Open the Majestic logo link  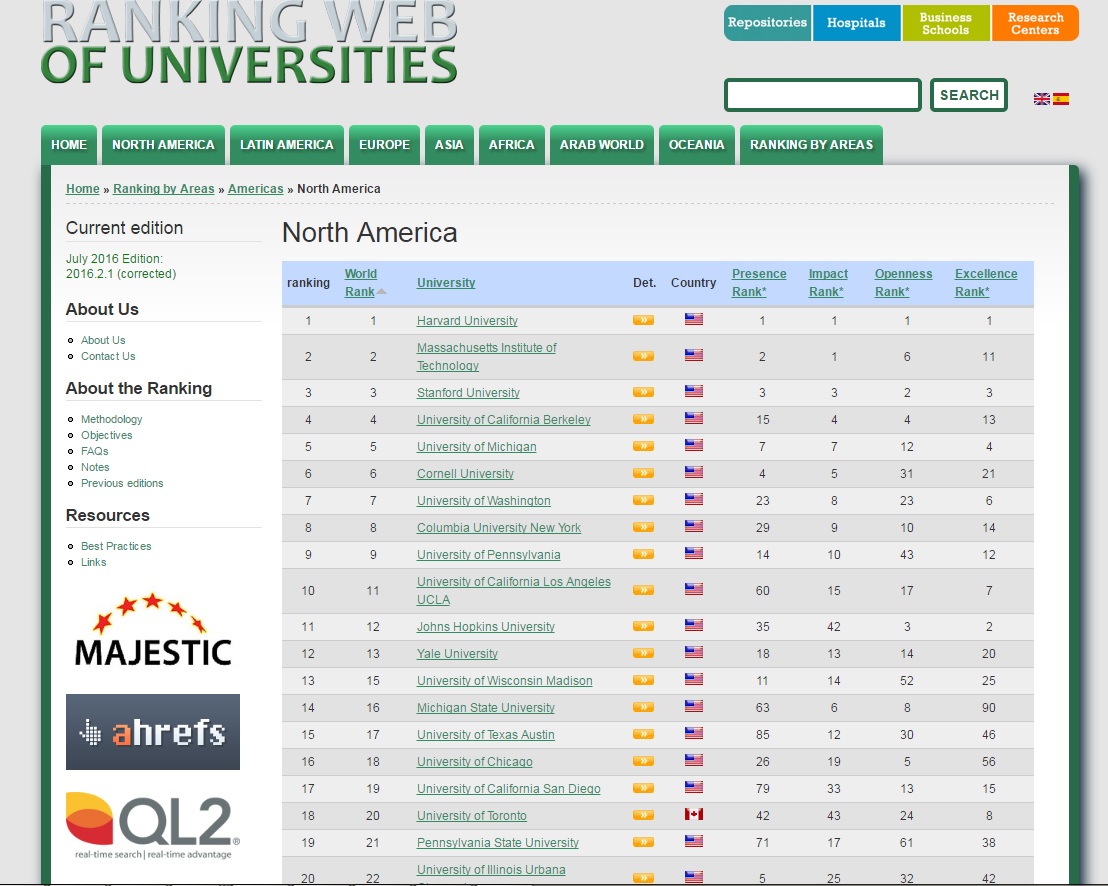(x=153, y=630)
